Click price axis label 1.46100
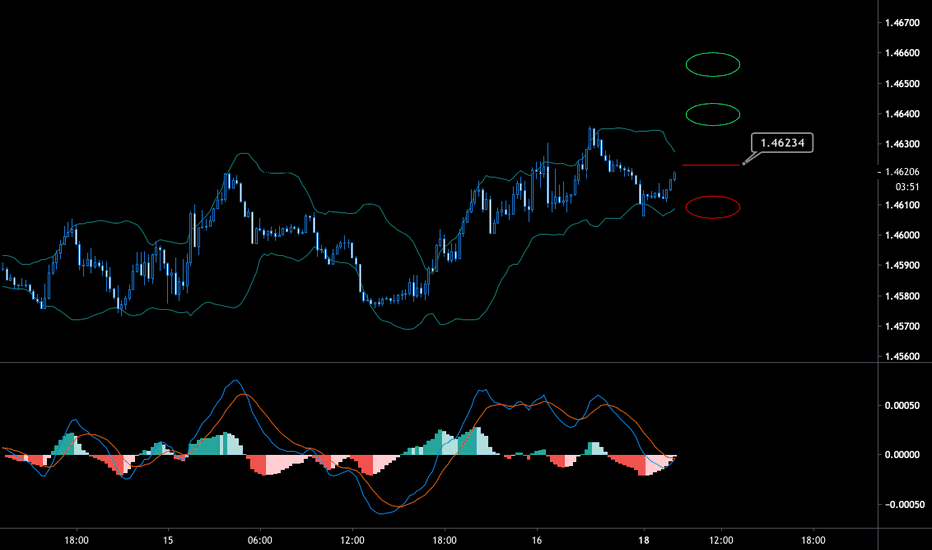 [902, 205]
